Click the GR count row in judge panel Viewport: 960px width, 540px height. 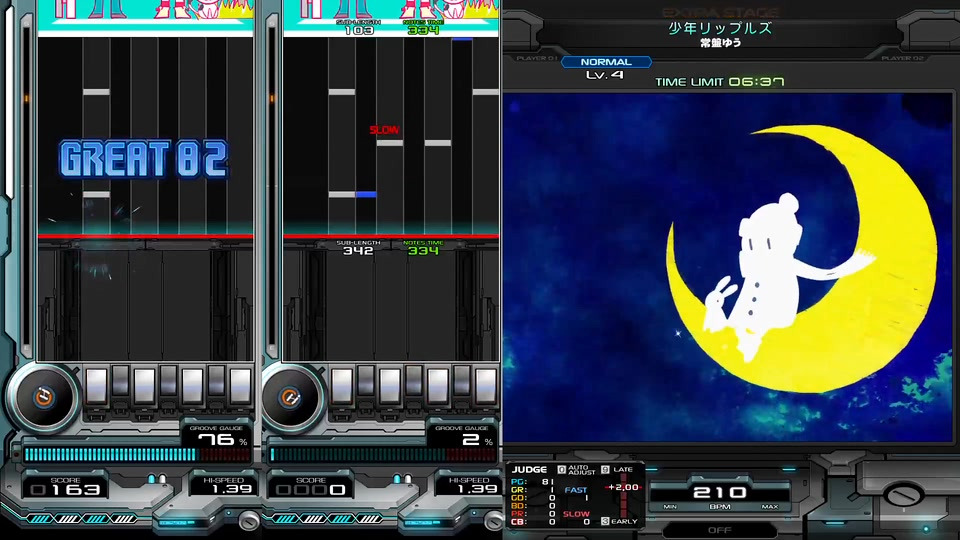(533, 490)
